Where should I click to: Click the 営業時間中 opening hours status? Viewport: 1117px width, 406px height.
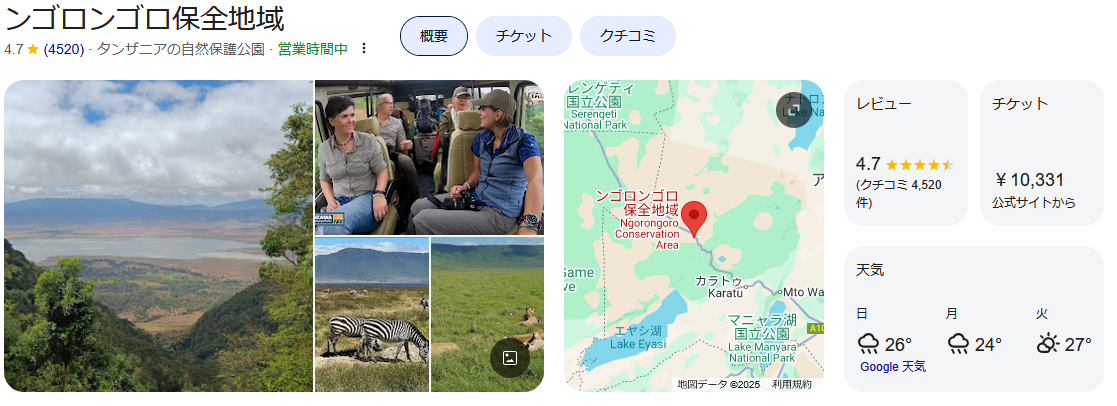click(x=313, y=49)
